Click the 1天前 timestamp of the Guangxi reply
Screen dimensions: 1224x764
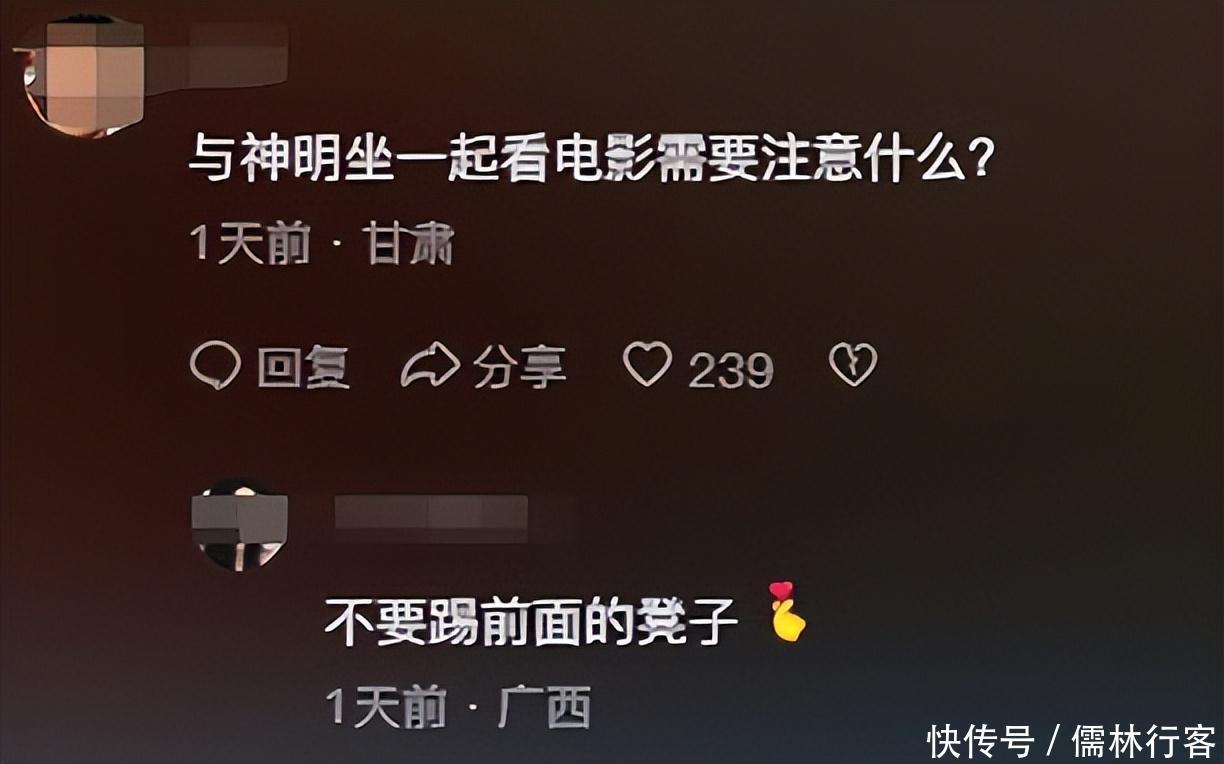click(x=386, y=709)
